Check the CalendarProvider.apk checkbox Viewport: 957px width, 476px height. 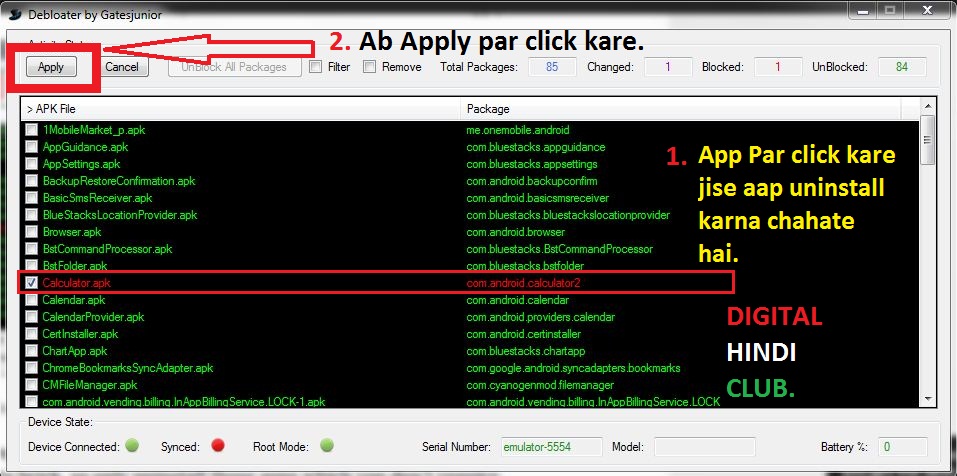pos(31,317)
